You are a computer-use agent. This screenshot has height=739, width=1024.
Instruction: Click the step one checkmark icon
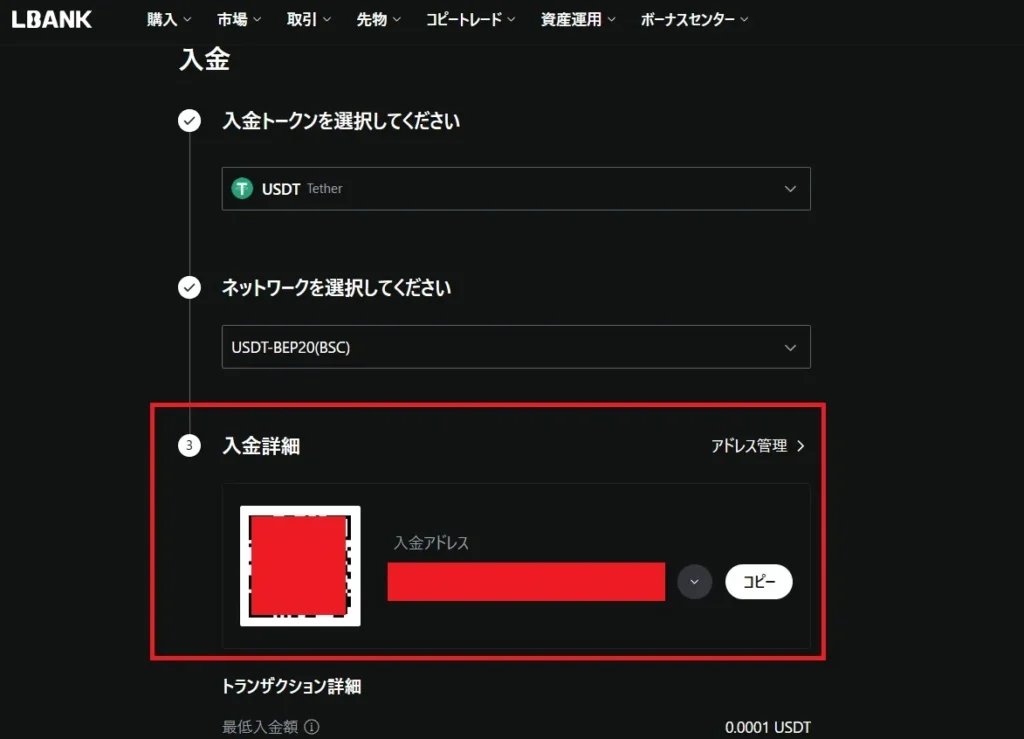(189, 121)
